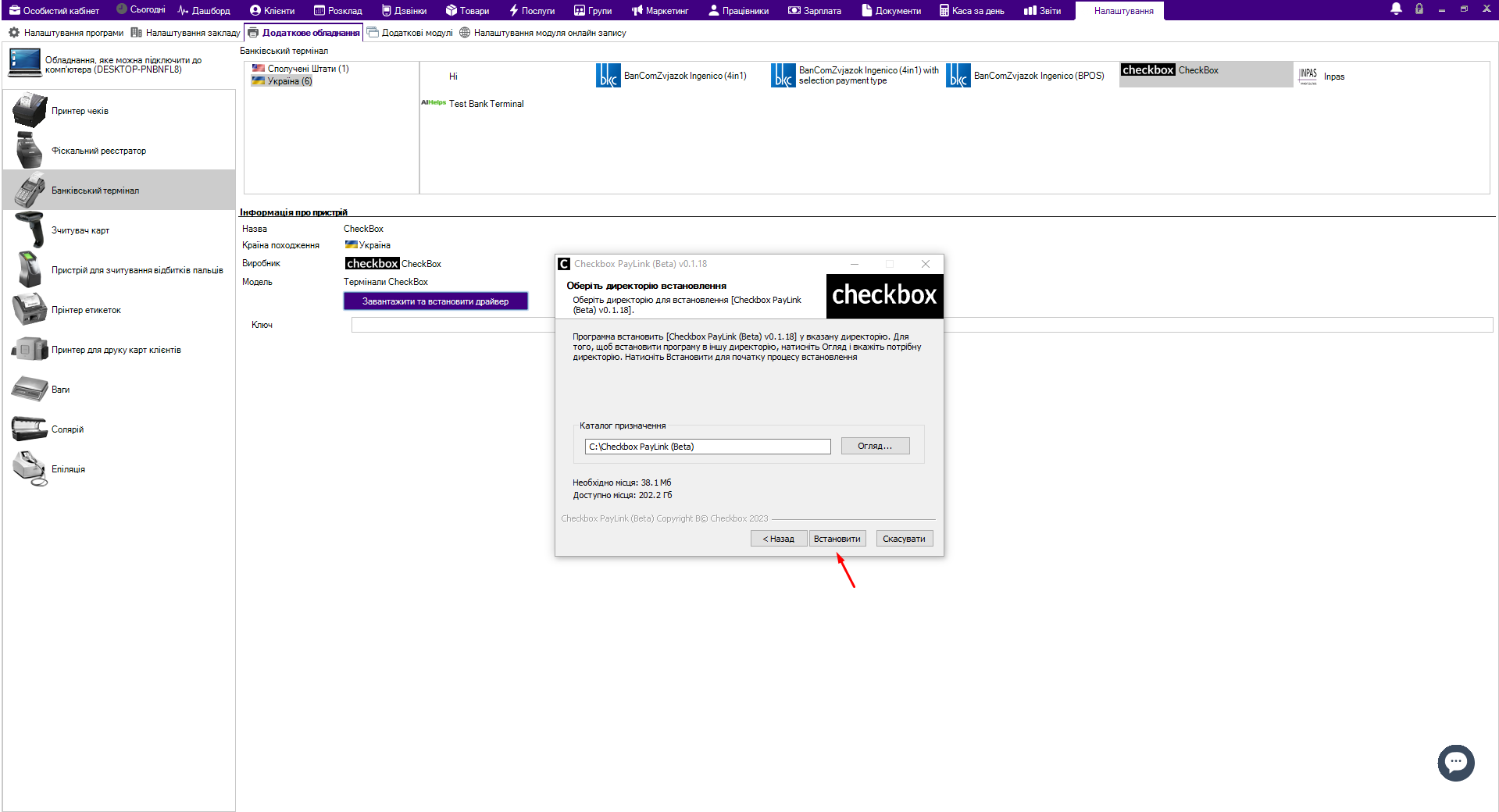The height and width of the screenshot is (812, 1499).
Task: Open Особистий кабінет menu
Action: [x=54, y=10]
